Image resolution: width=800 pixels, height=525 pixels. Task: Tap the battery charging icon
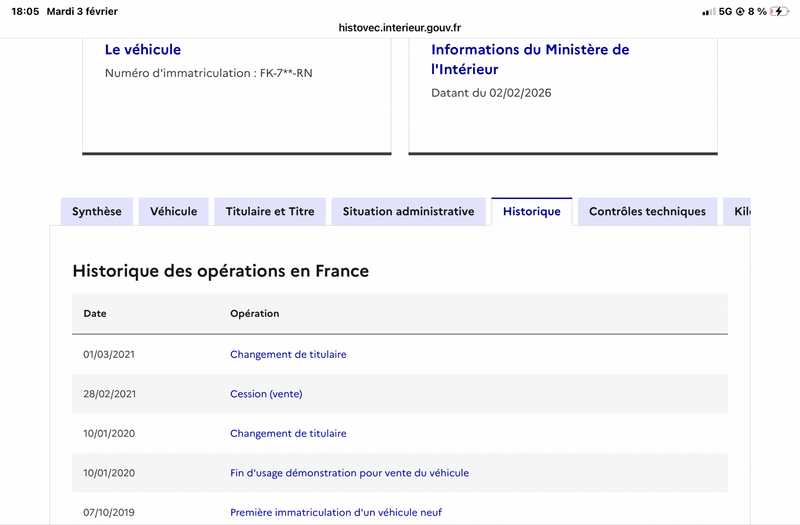click(x=777, y=11)
